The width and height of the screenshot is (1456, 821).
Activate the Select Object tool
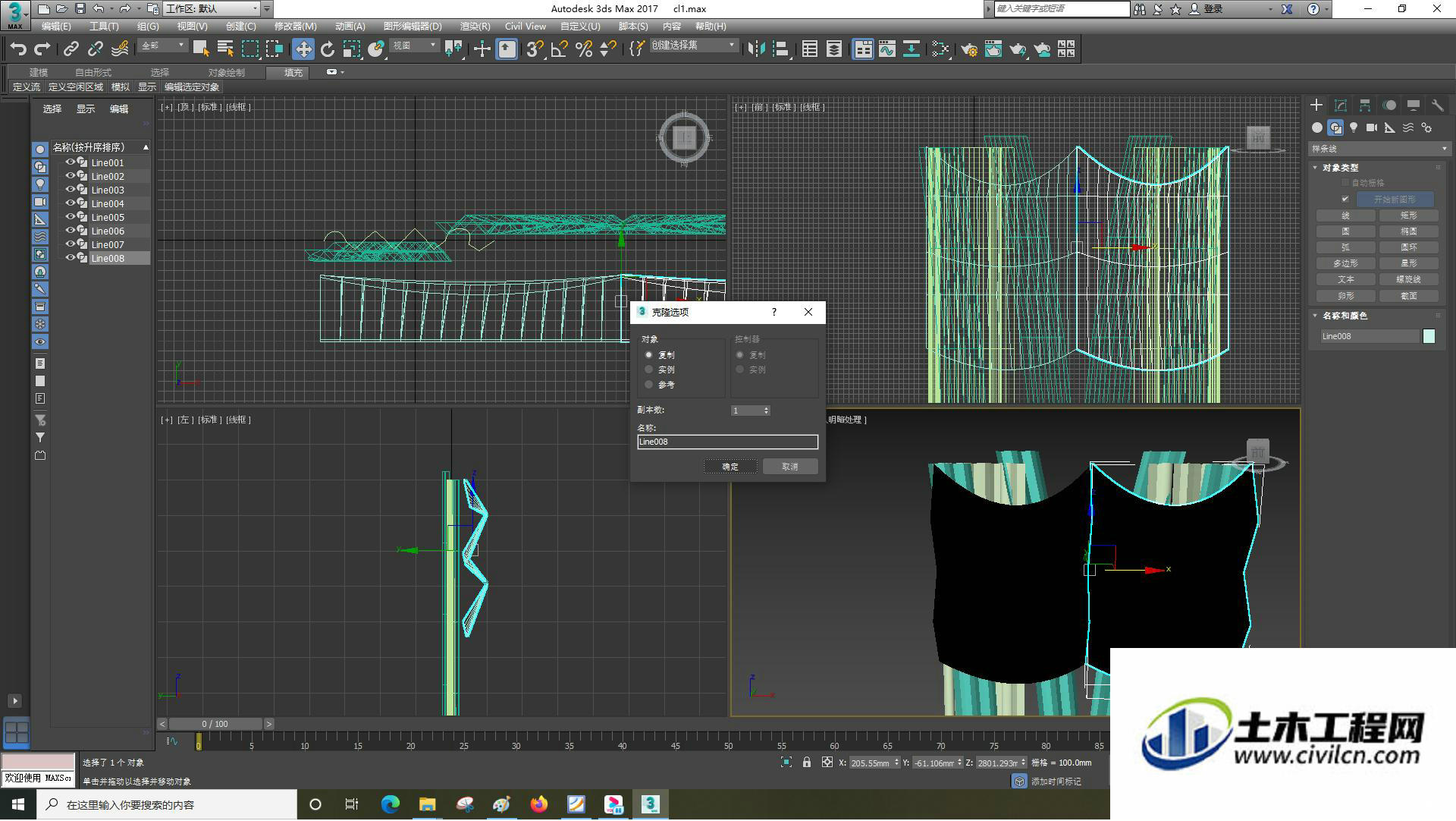tap(201, 49)
